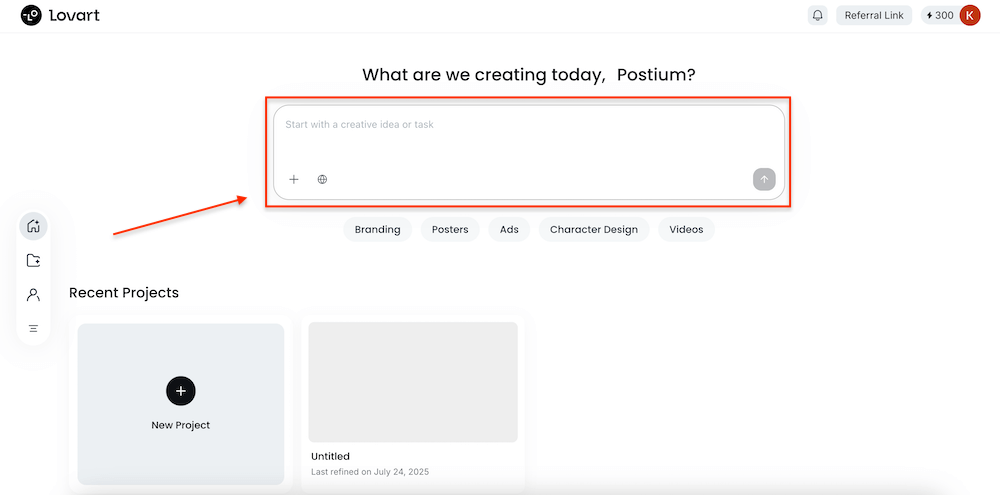The height and width of the screenshot is (495, 1000).
Task: Choose the Character Design chip
Action: click(594, 230)
